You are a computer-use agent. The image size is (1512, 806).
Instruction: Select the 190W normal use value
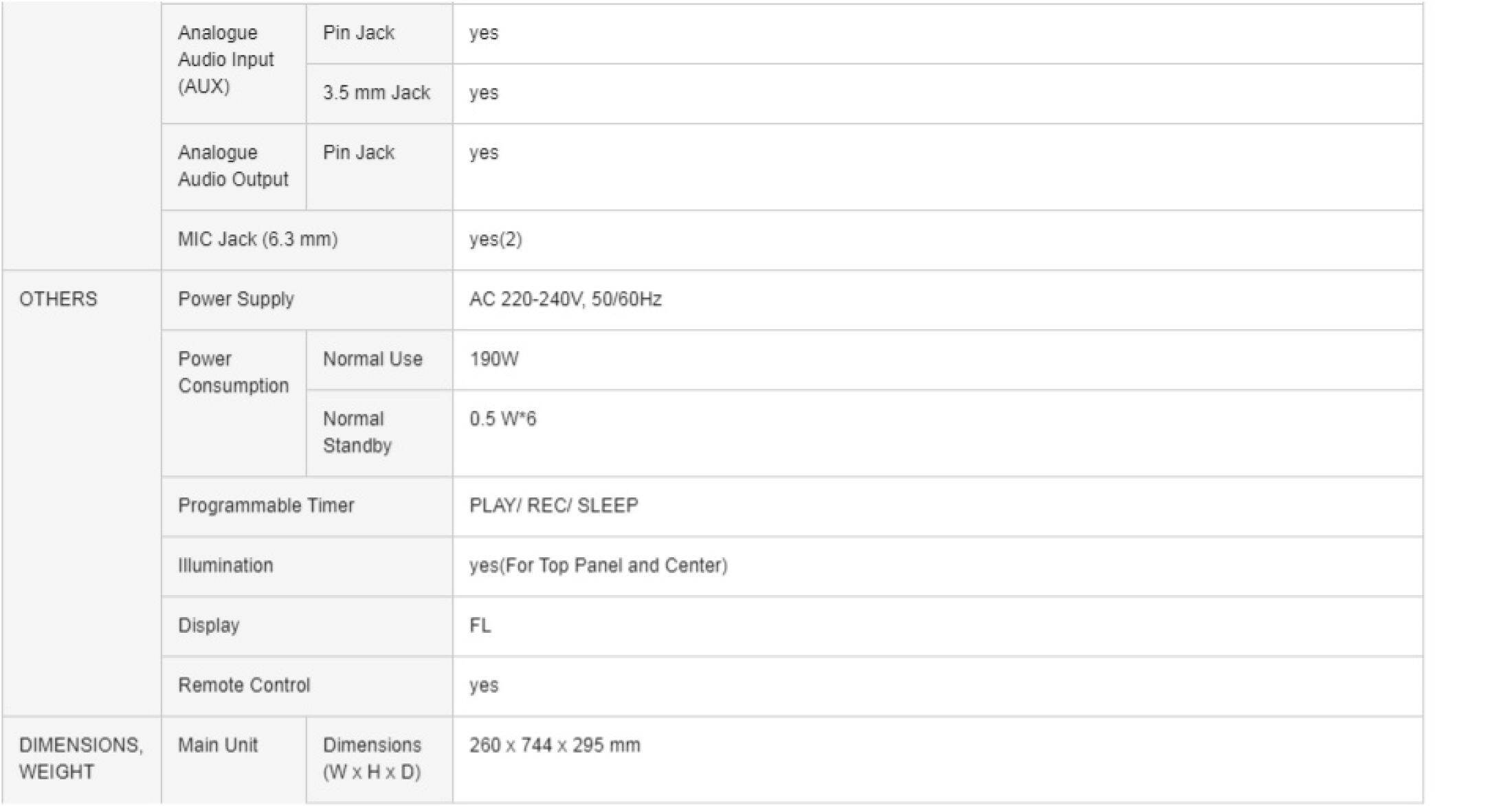tap(494, 359)
